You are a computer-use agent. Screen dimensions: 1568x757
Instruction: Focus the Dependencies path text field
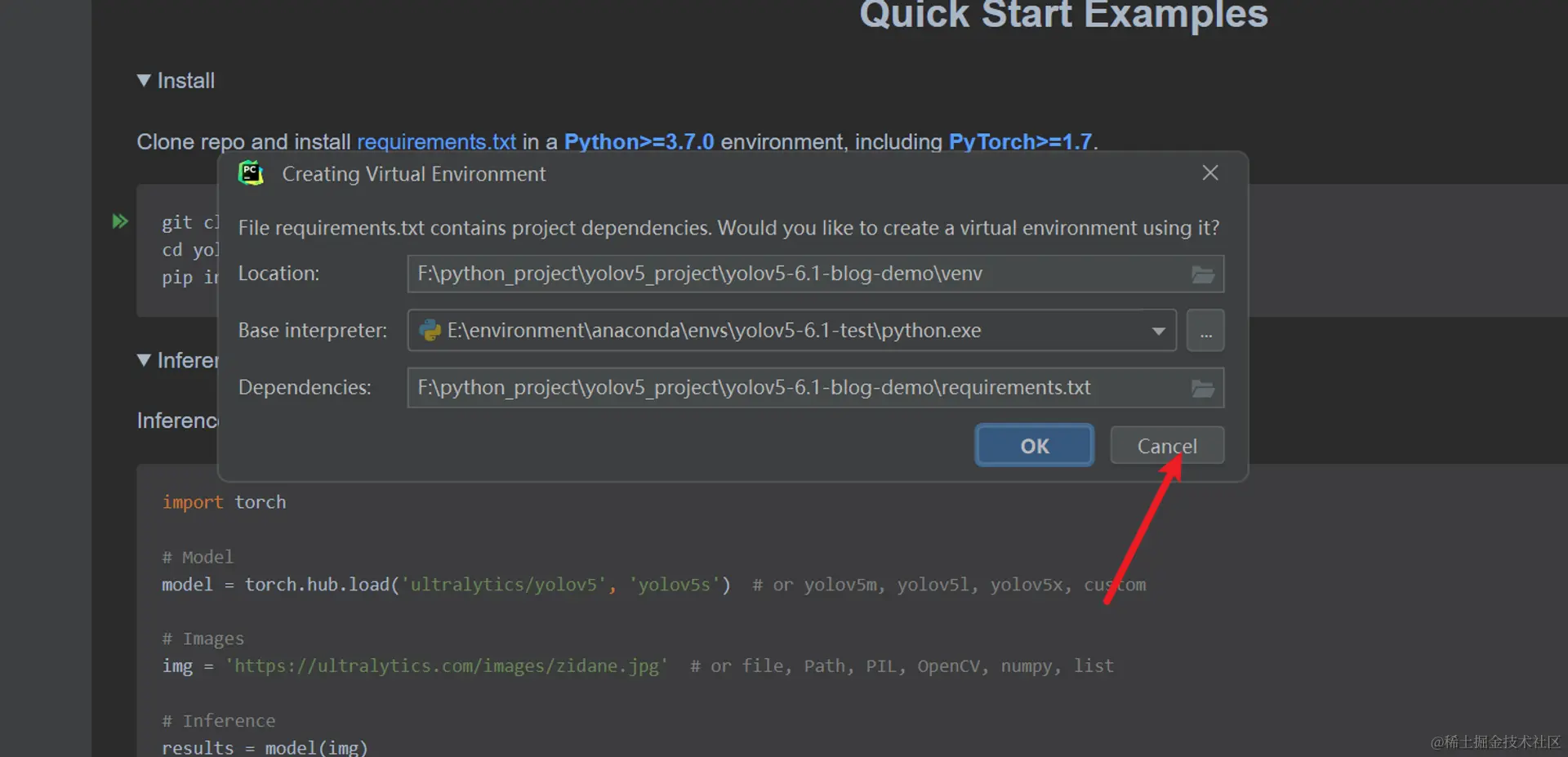click(792, 388)
